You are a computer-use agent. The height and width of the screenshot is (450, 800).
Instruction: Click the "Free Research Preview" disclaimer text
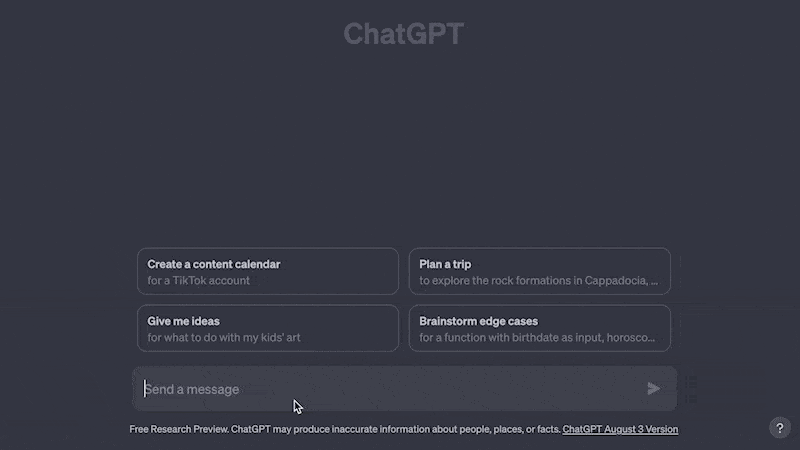178,430
